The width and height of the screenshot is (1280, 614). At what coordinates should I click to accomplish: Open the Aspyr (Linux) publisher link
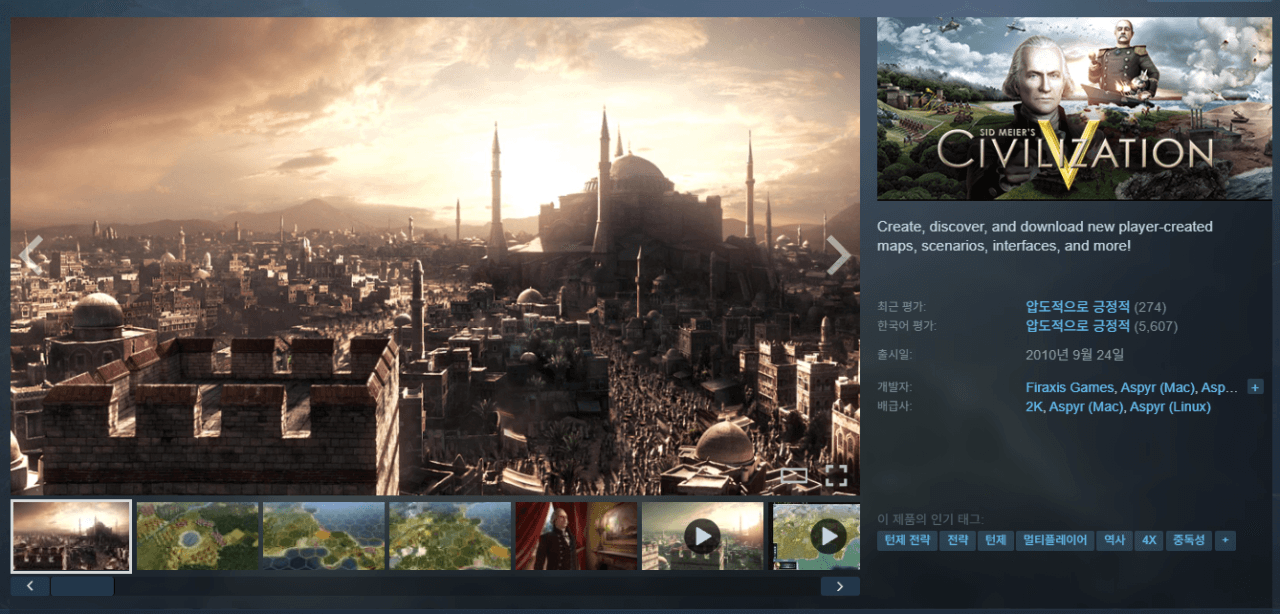tap(1170, 407)
